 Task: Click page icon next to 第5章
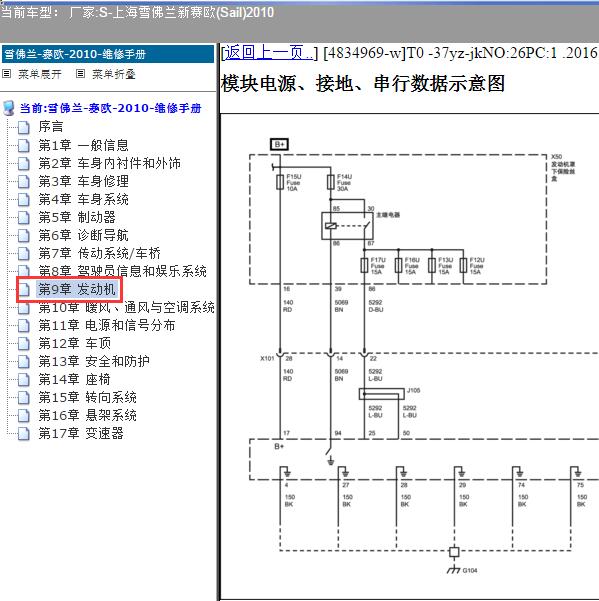(24, 218)
